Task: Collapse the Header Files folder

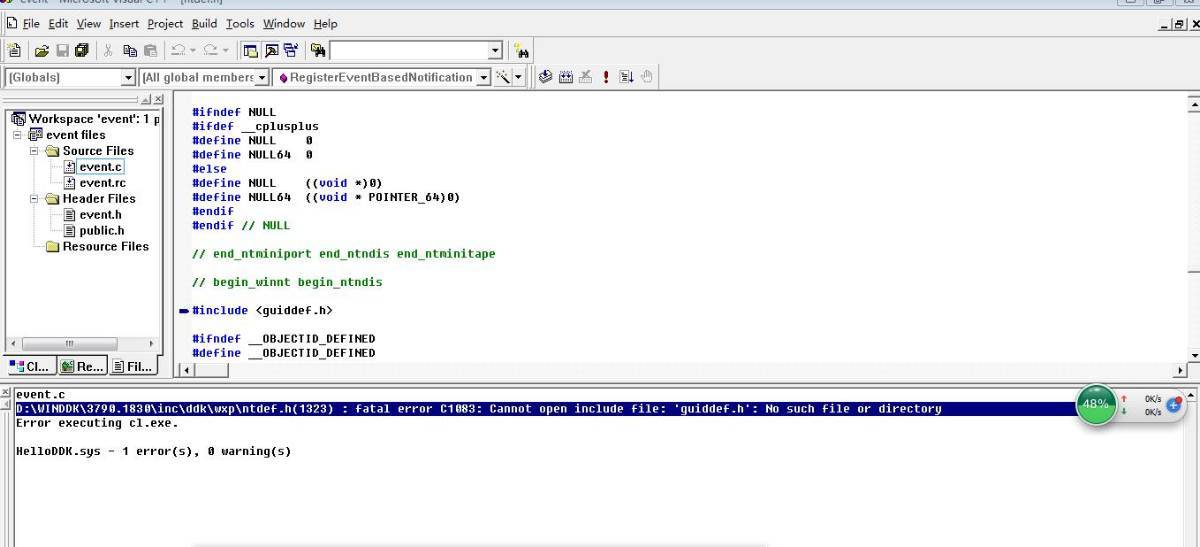Action: [33, 199]
